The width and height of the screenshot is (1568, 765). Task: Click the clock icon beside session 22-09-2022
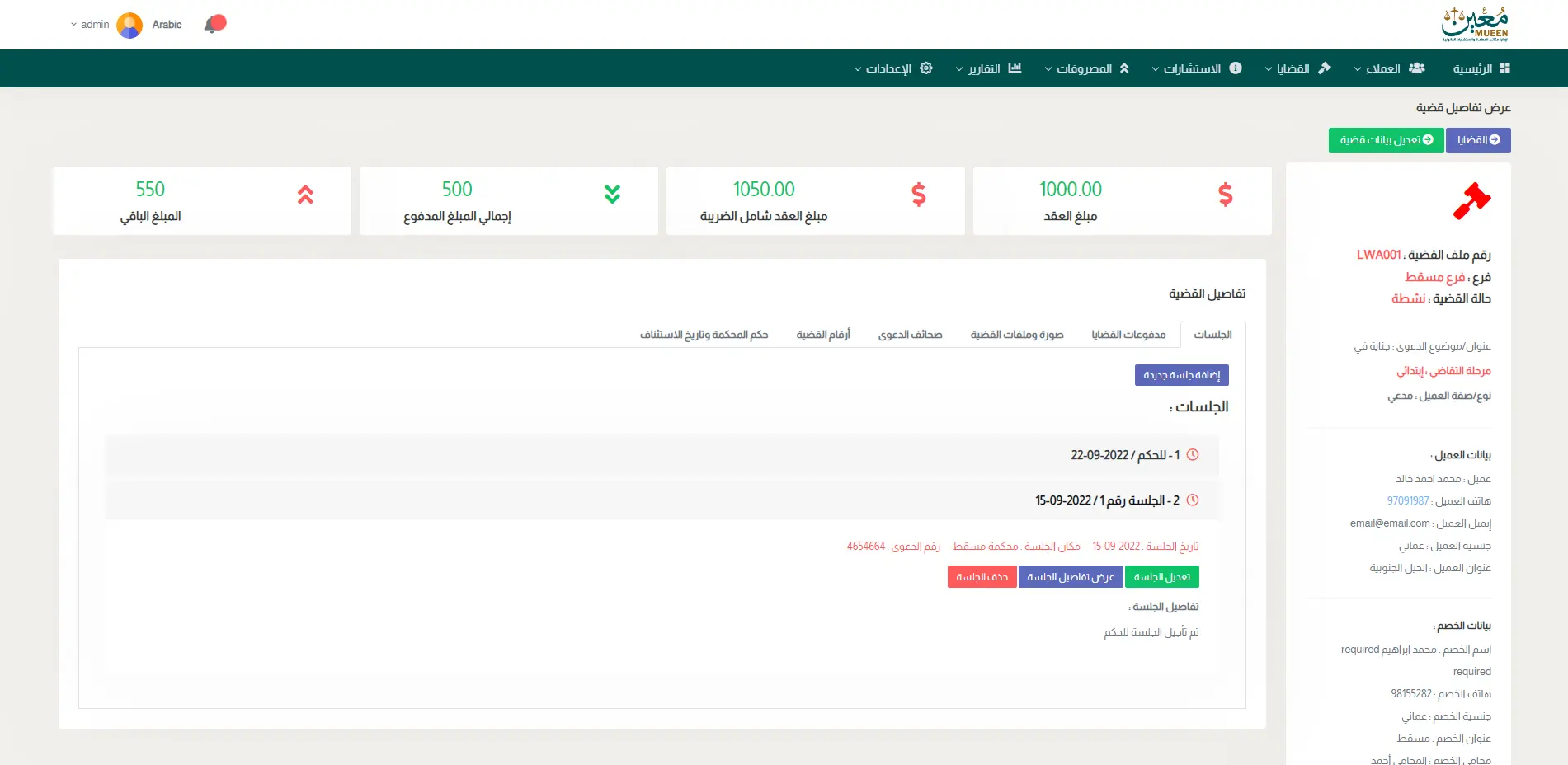[1192, 455]
